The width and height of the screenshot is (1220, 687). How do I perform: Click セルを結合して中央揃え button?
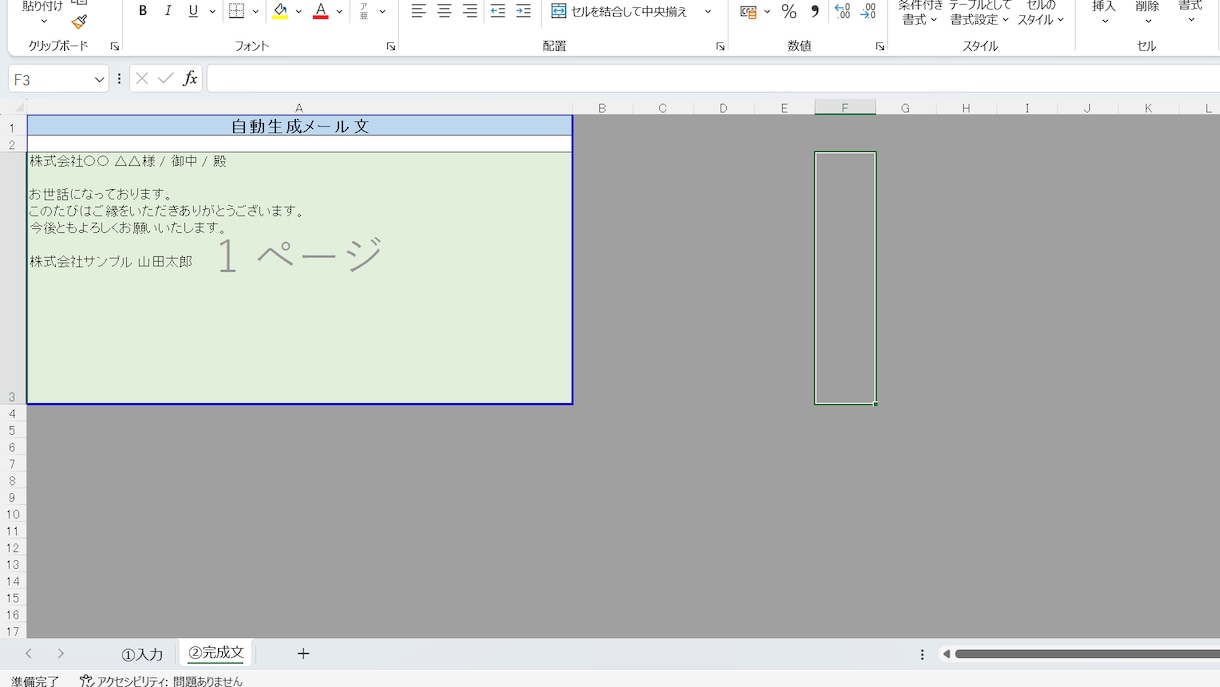coord(620,11)
